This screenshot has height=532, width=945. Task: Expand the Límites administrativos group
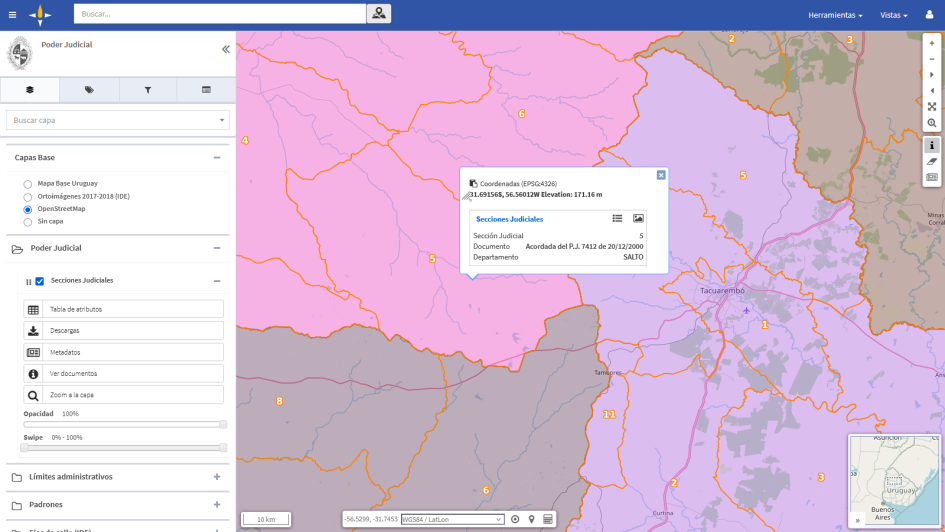217,477
